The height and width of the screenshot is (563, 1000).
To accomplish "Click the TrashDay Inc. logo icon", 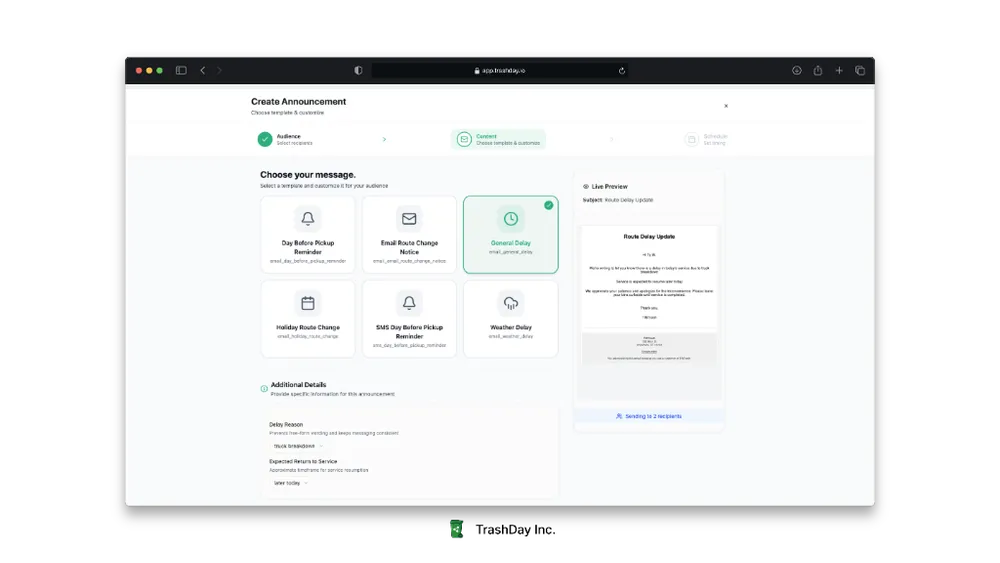I will pos(457,529).
